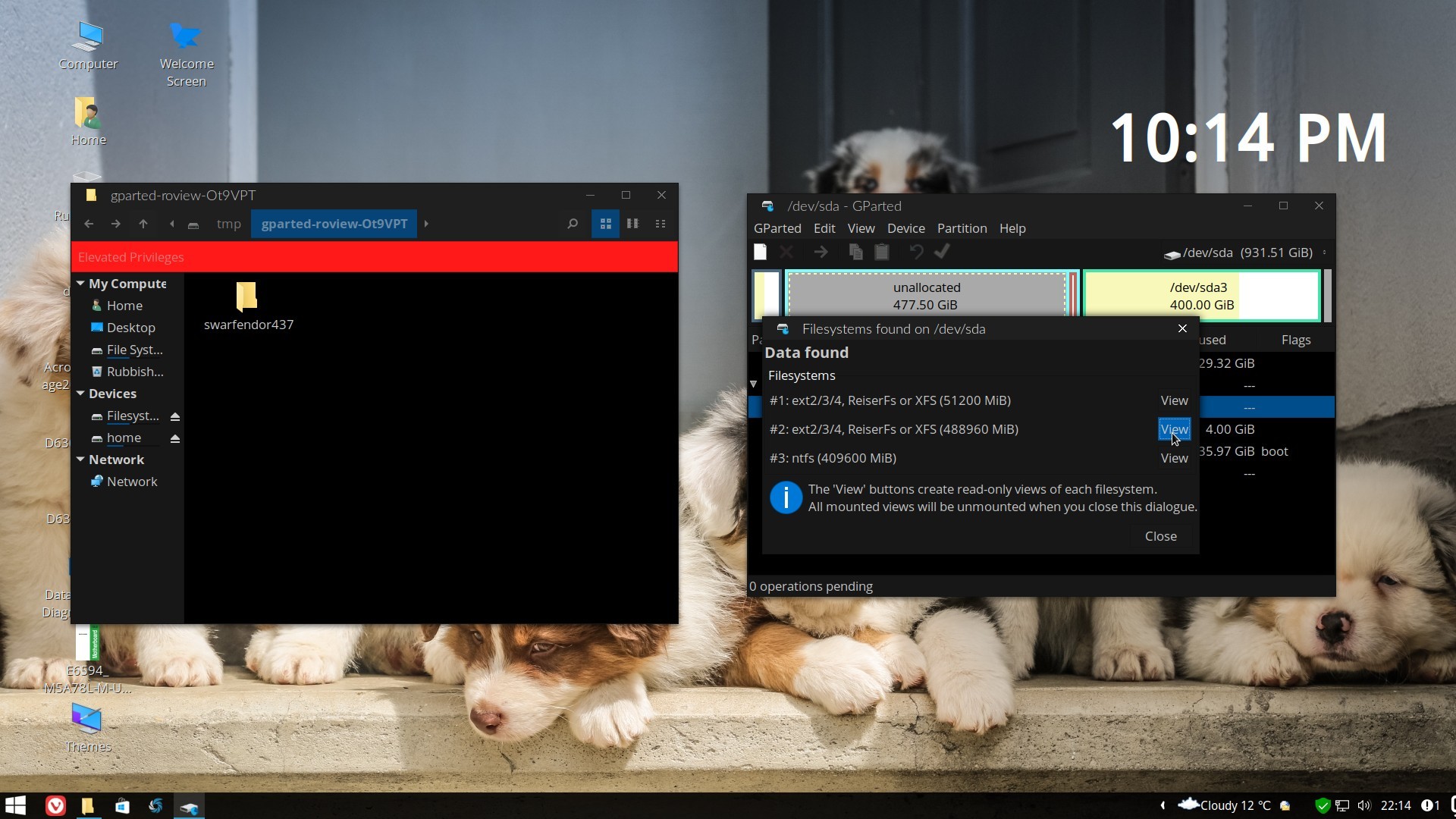This screenshot has height=819, width=1456.
Task: Collapse the My Computer sidebar section
Action: pos(80,283)
